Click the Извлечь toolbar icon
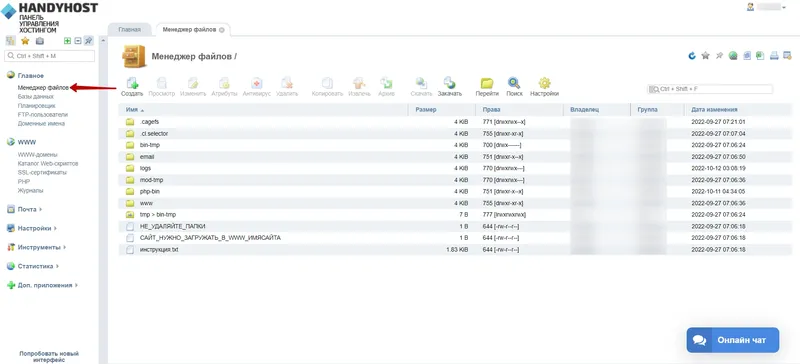Viewport: 800px width, 364px height. (359, 83)
